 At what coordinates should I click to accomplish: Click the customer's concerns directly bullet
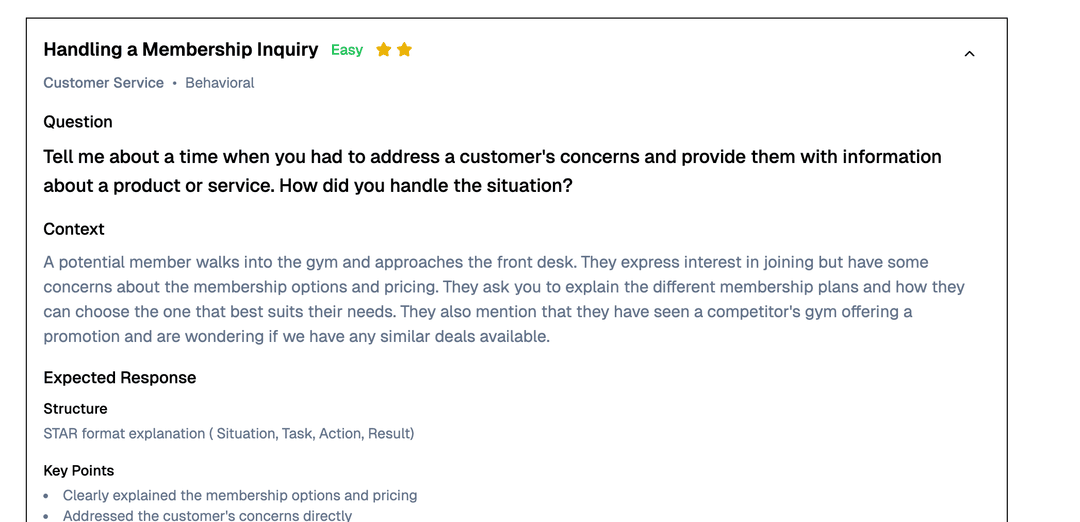click(207, 516)
